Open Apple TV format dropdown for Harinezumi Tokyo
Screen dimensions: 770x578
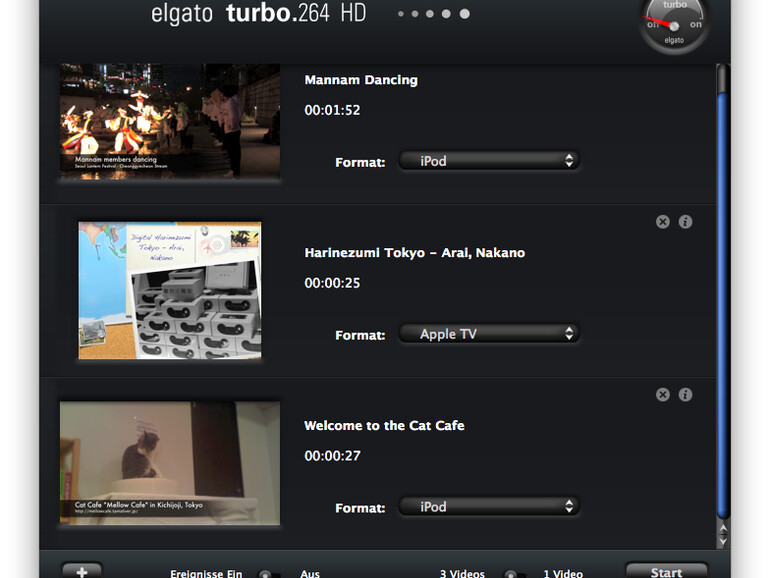click(x=489, y=334)
